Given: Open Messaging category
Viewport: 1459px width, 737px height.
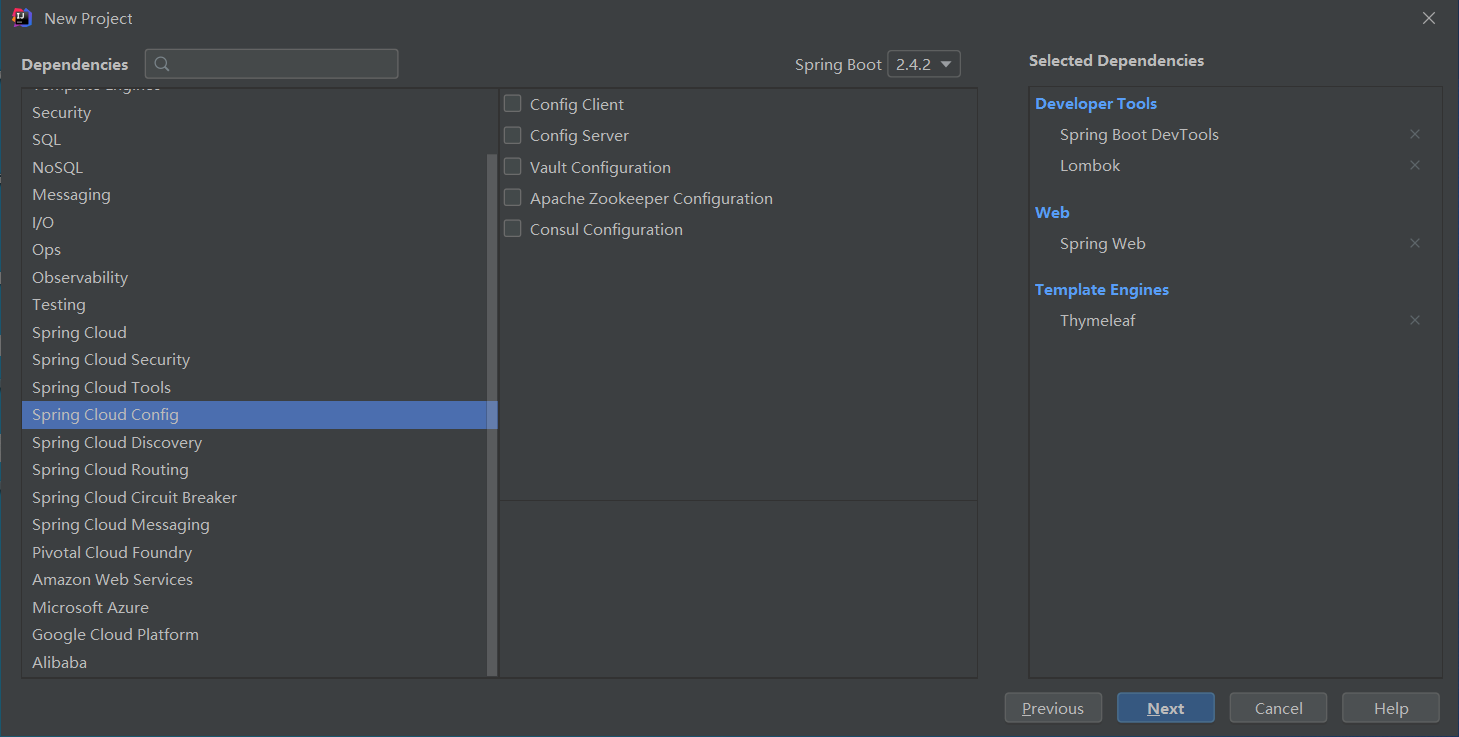Looking at the screenshot, I should pyautogui.click(x=254, y=195).
